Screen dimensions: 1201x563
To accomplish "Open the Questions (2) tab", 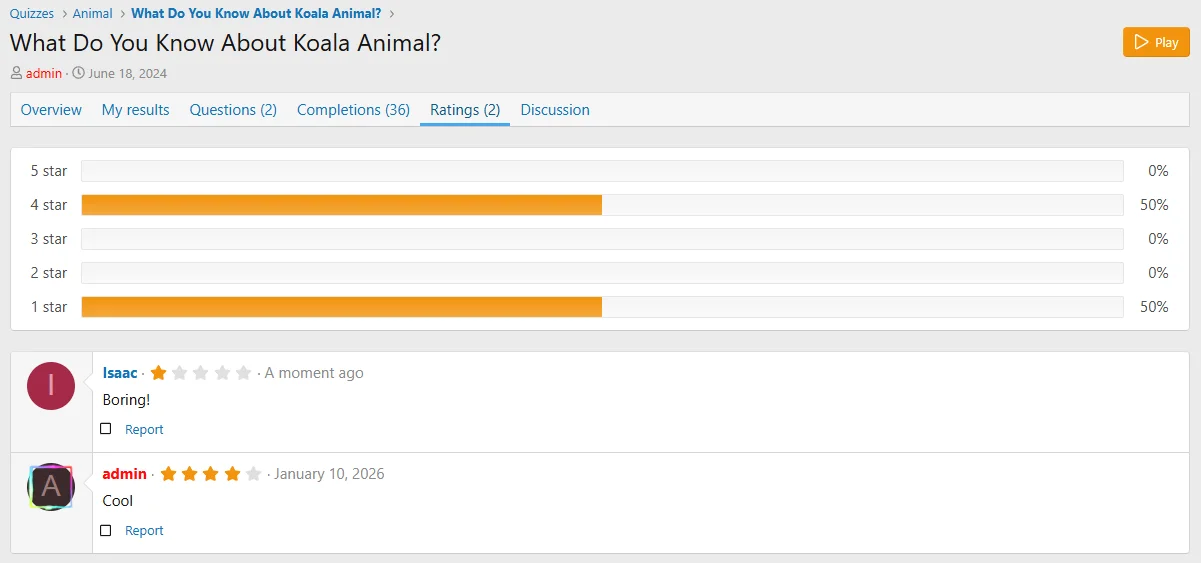I will click(x=233, y=110).
